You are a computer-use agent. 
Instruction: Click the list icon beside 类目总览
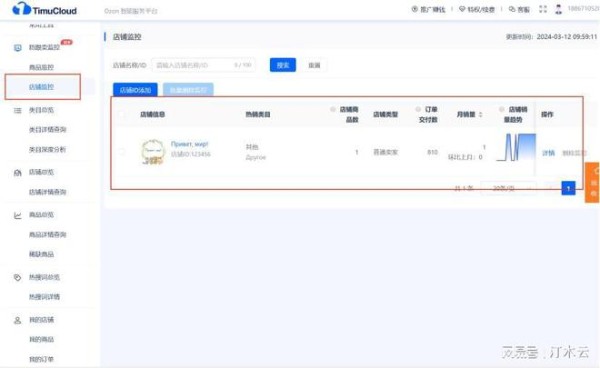[18, 111]
